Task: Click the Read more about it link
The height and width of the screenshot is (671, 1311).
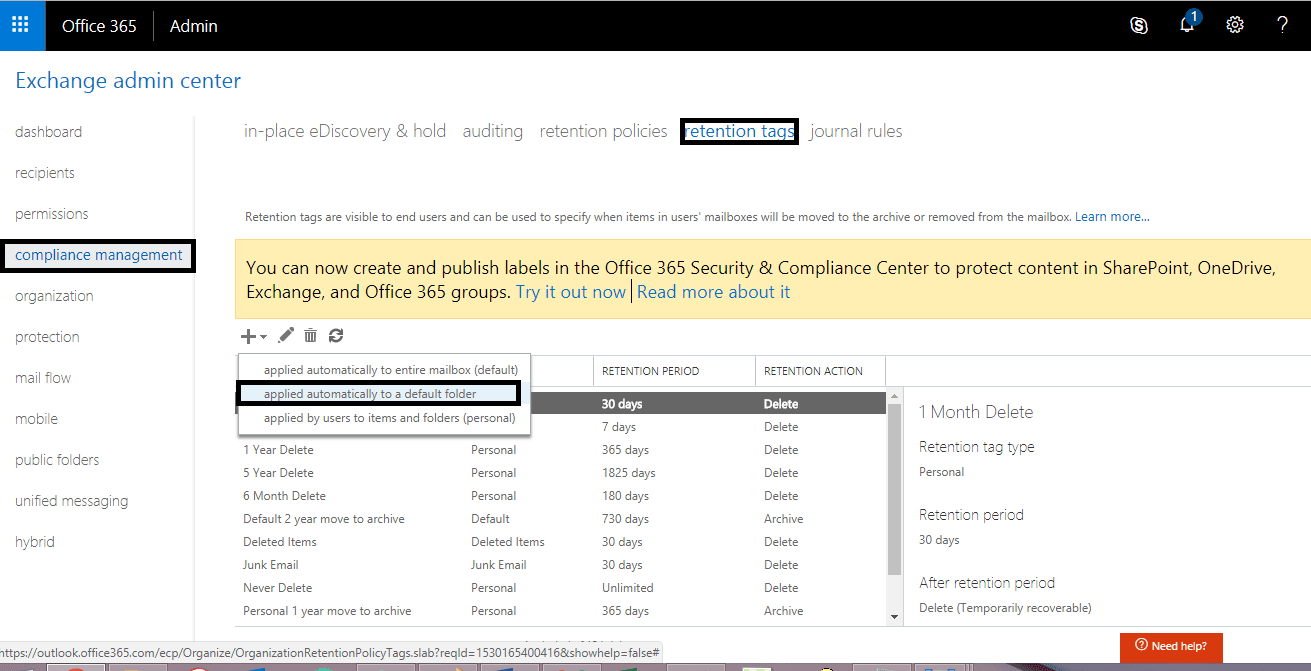Action: click(713, 292)
